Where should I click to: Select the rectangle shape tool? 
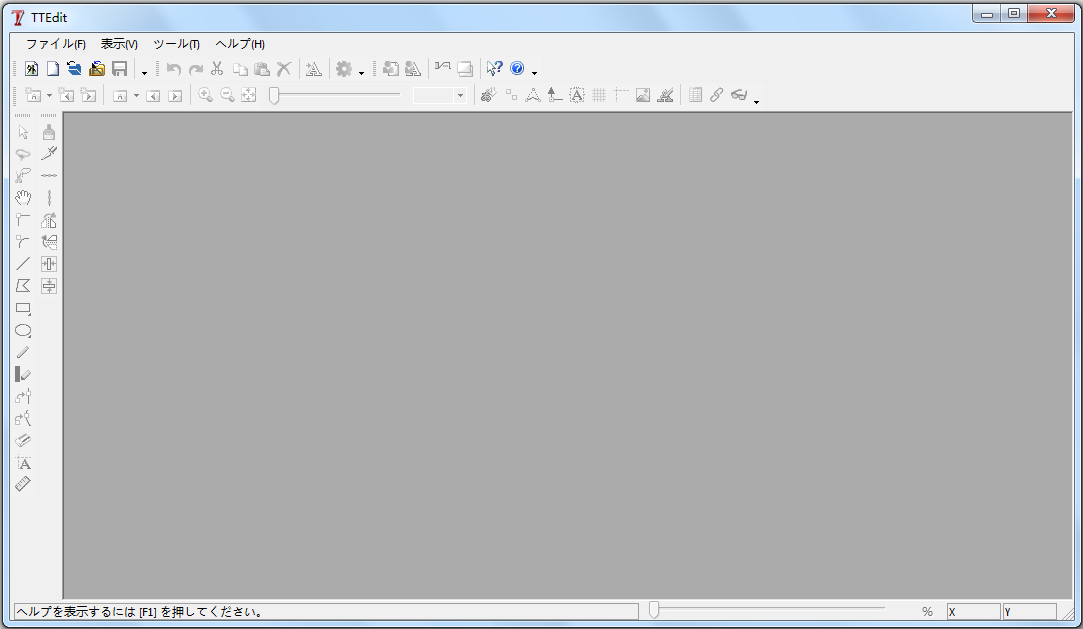(24, 309)
